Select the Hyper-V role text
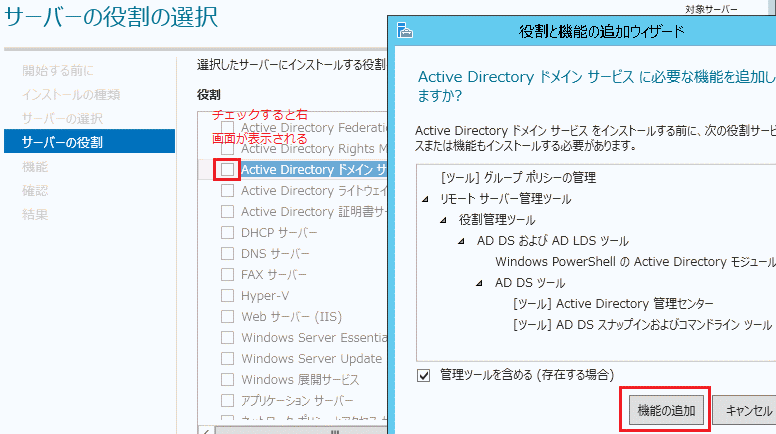This screenshot has height=434, width=776. (x=265, y=295)
